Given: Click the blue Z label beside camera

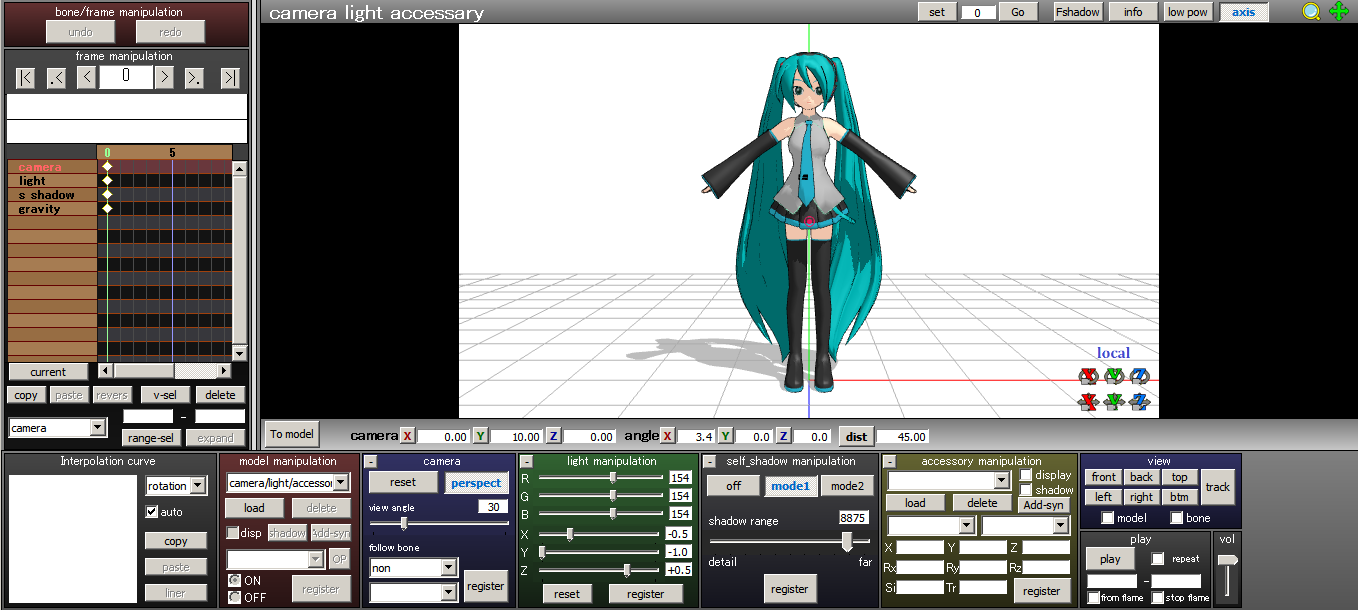Looking at the screenshot, I should (553, 436).
